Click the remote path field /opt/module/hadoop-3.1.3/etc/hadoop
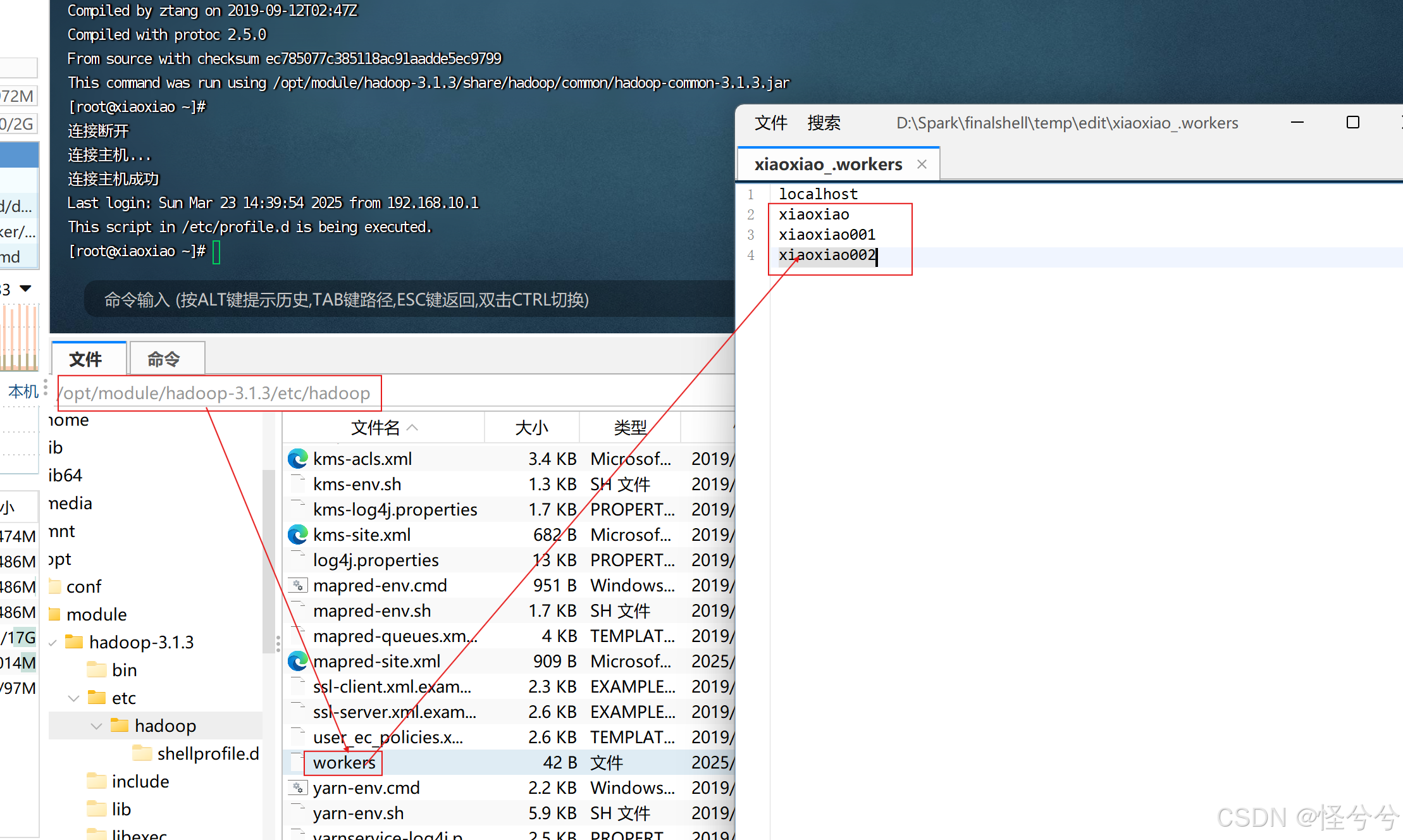 (218, 393)
